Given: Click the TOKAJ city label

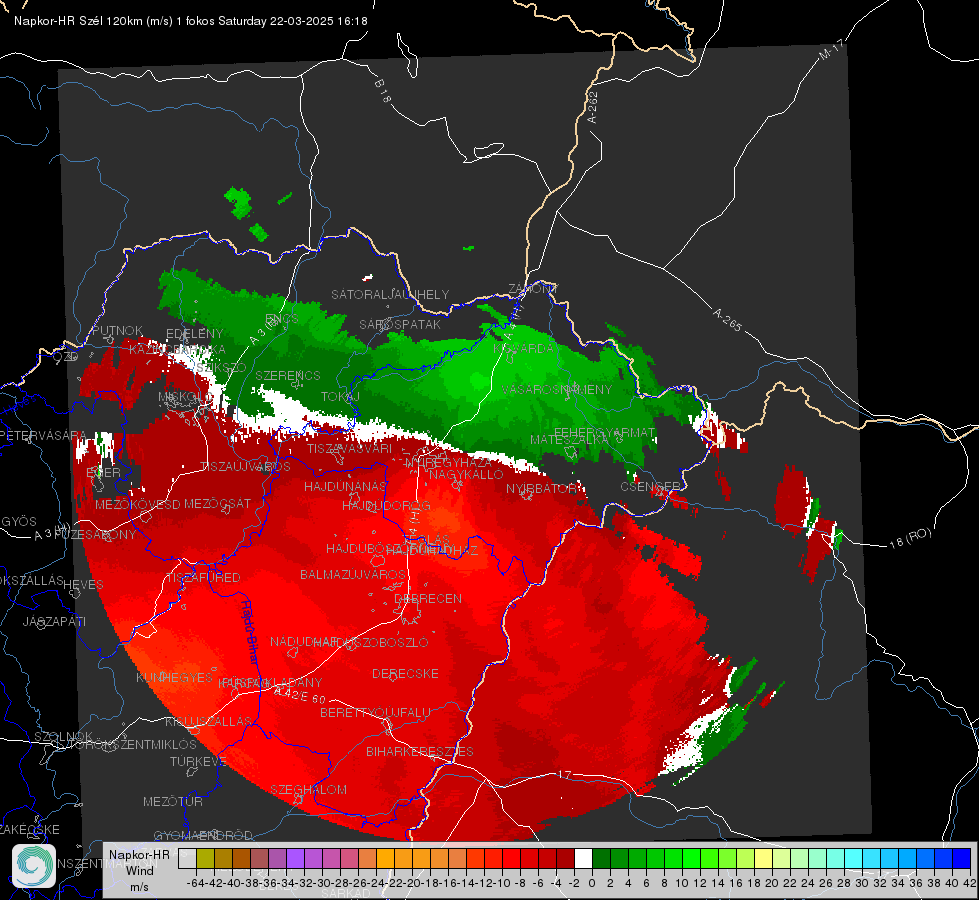Looking at the screenshot, I should tap(340, 397).
